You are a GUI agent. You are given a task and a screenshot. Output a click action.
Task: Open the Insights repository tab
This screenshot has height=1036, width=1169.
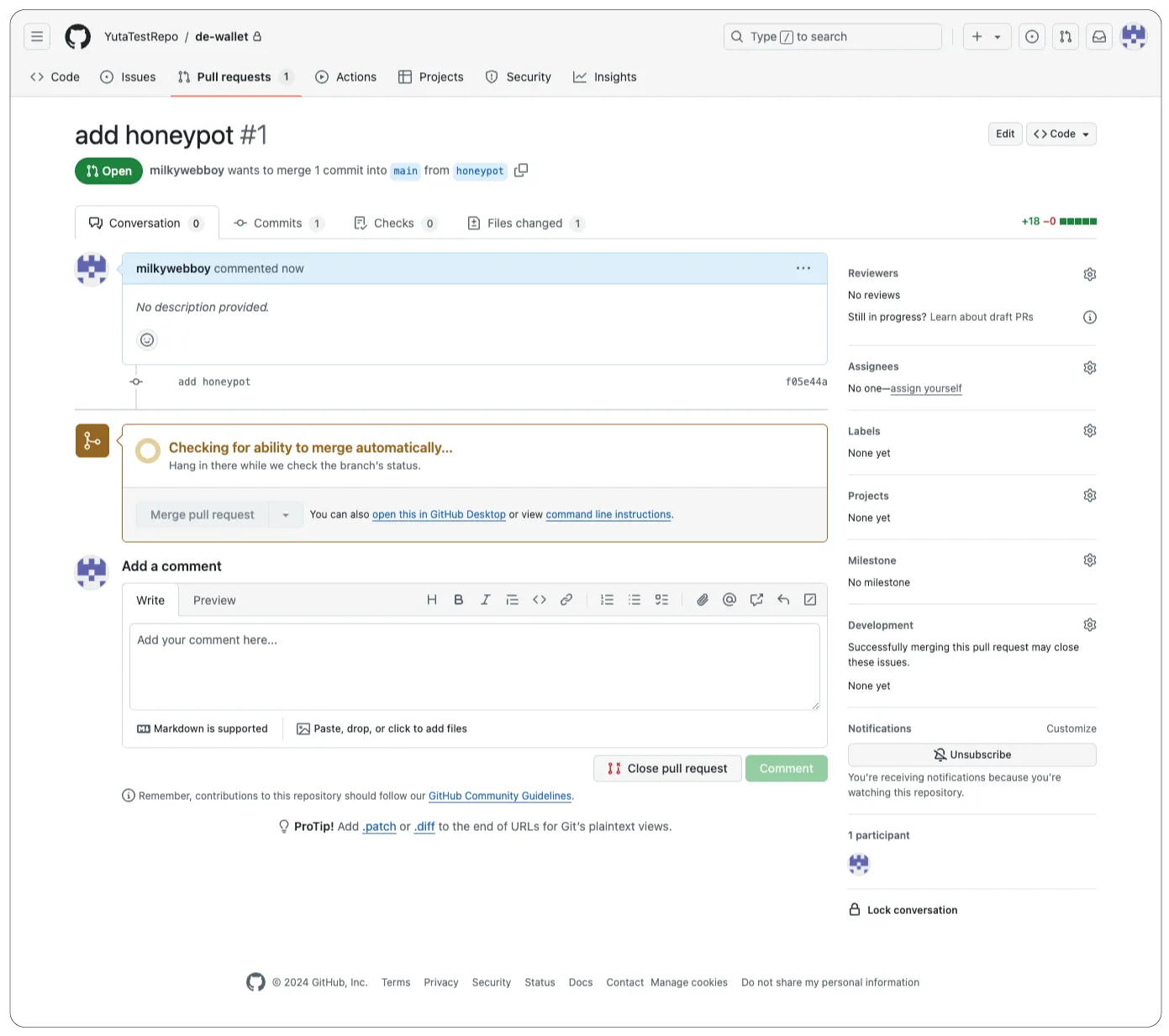605,77
